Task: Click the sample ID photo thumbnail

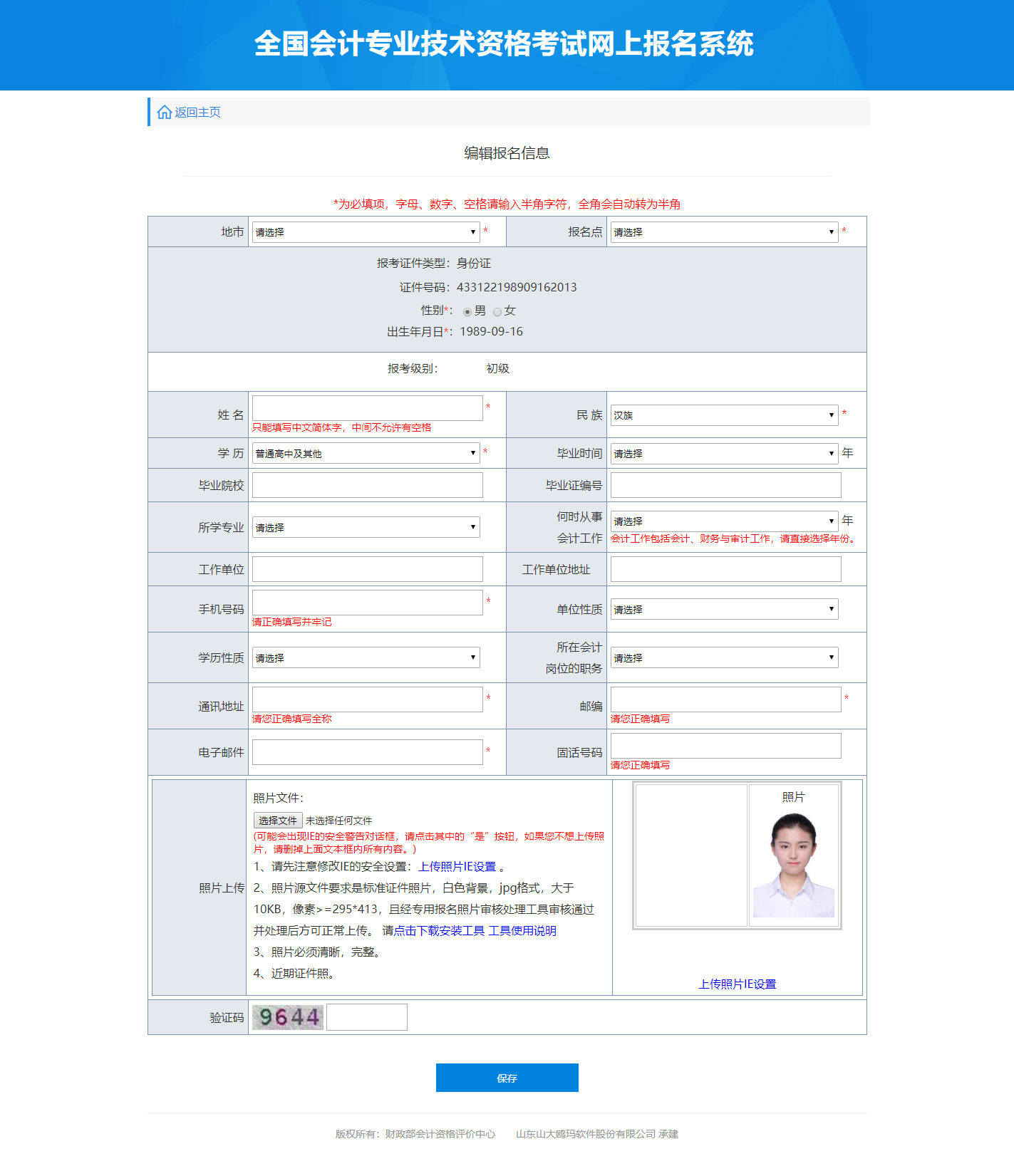Action: pyautogui.click(x=793, y=864)
